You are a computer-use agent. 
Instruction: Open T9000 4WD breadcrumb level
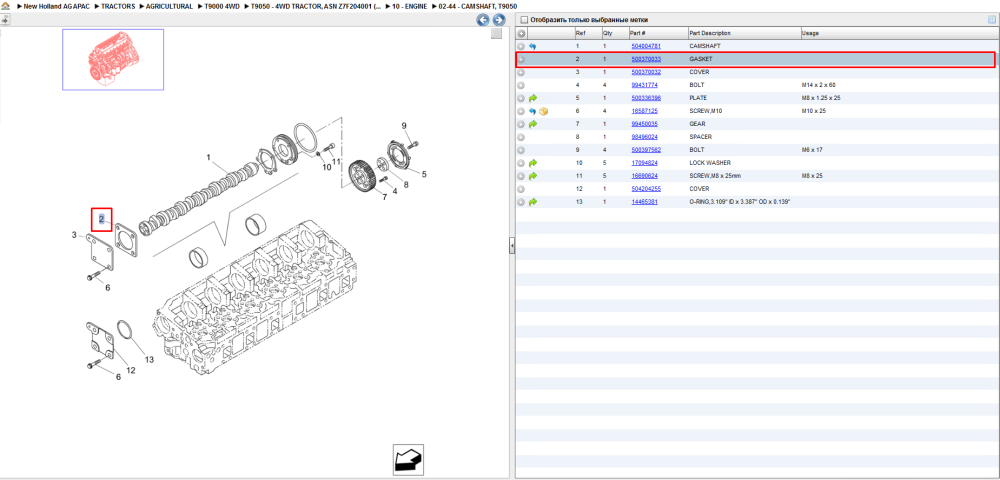click(x=221, y=6)
